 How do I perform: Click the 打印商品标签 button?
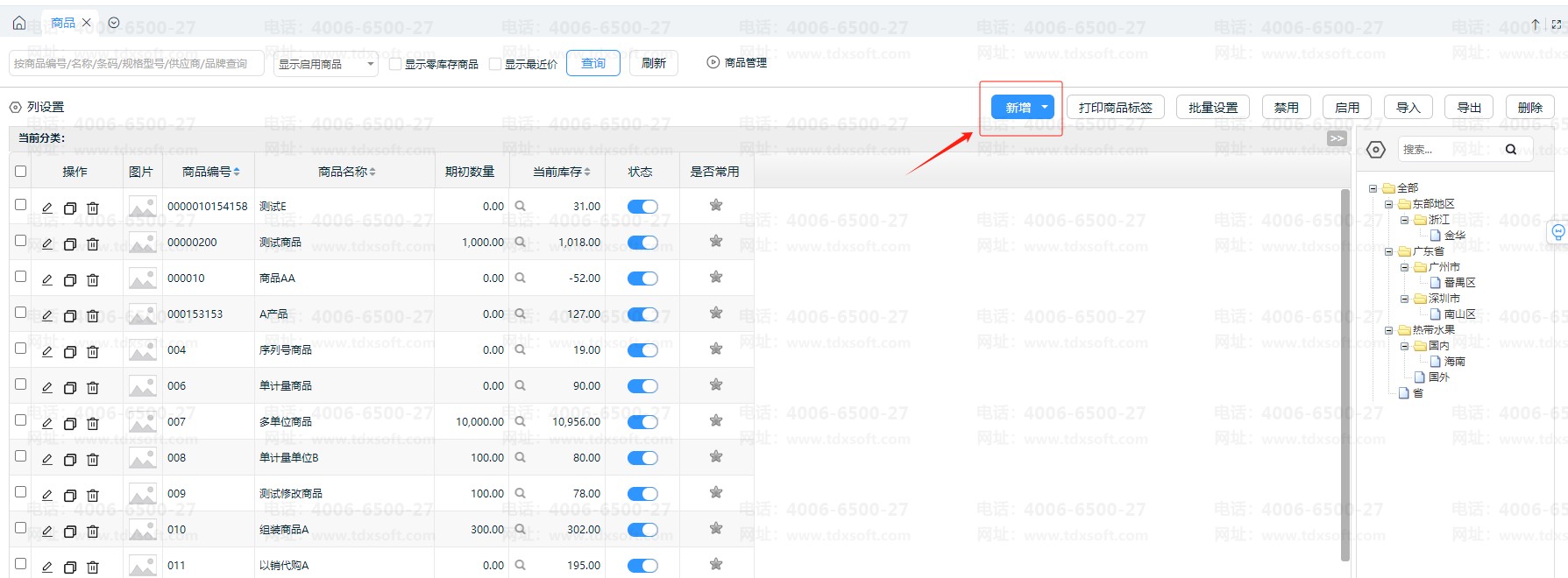click(1115, 108)
